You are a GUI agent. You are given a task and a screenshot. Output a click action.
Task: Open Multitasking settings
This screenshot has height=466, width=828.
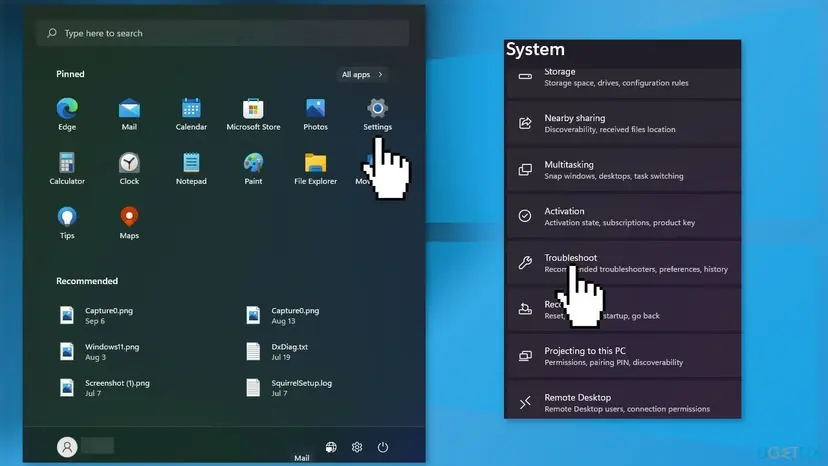(623, 170)
